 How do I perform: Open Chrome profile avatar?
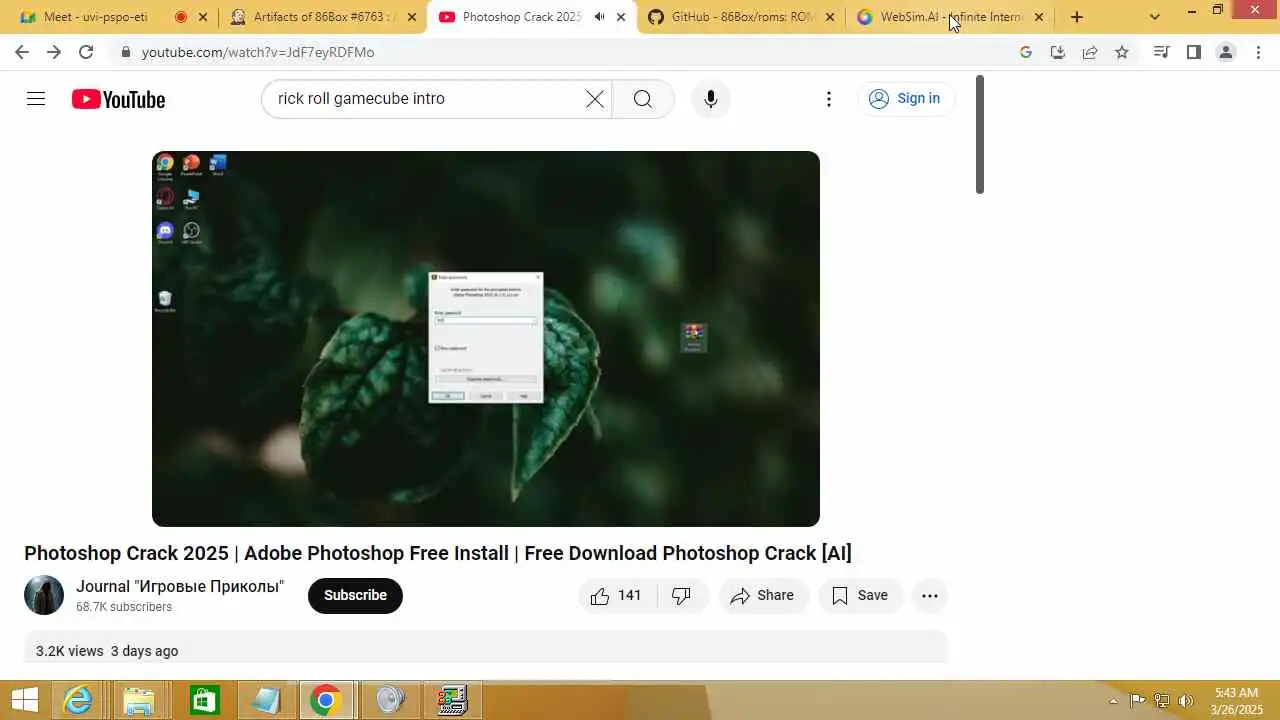[1226, 52]
